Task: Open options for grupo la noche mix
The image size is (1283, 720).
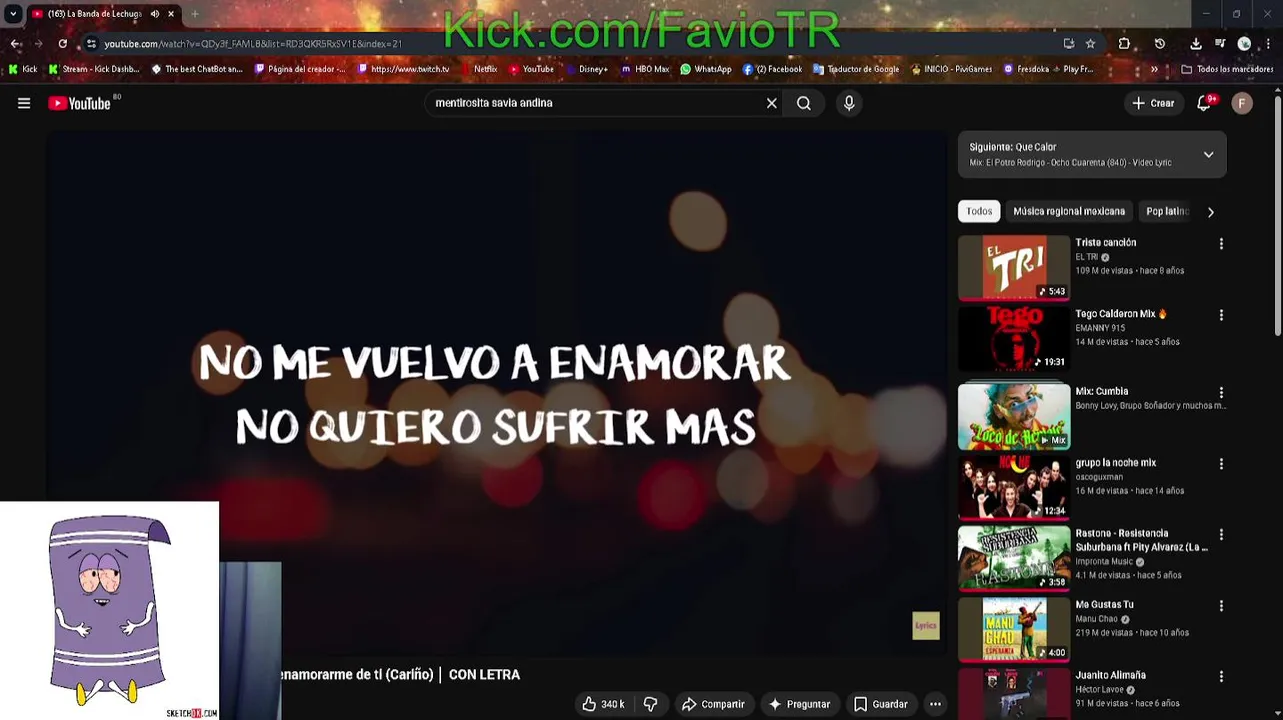Action: click(x=1221, y=464)
